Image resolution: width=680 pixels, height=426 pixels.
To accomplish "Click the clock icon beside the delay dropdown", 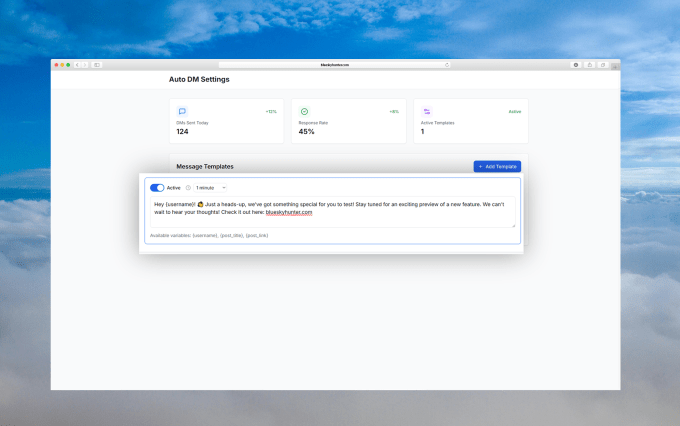I will click(x=188, y=188).
